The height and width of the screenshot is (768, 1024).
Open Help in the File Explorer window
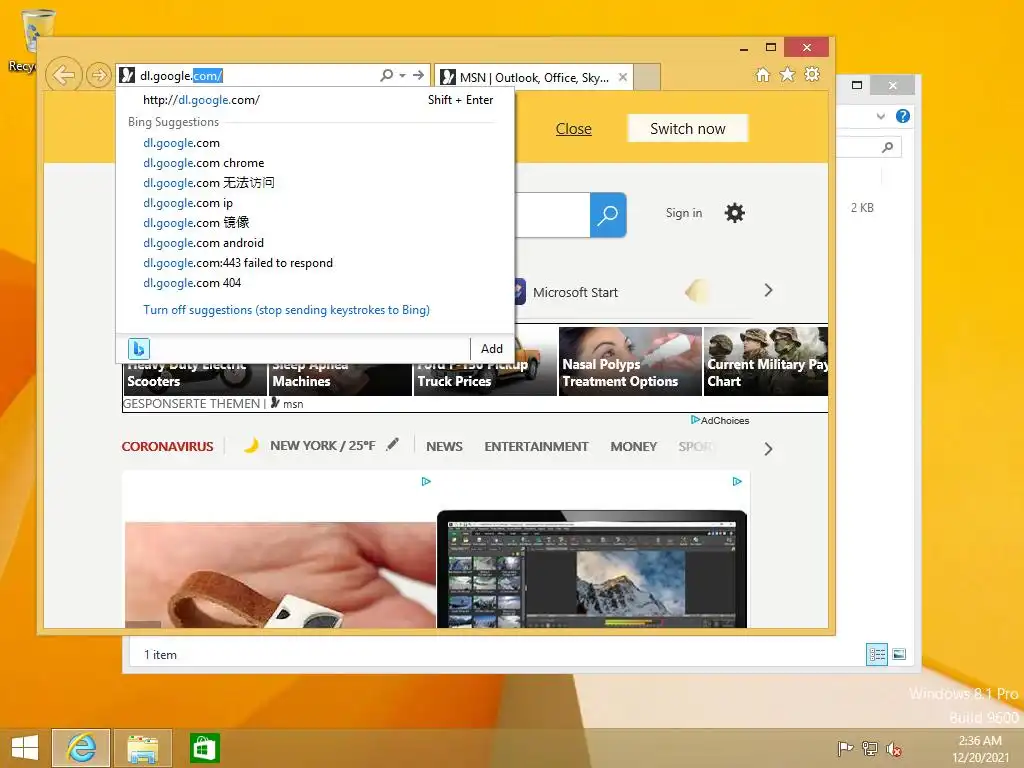pos(903,116)
